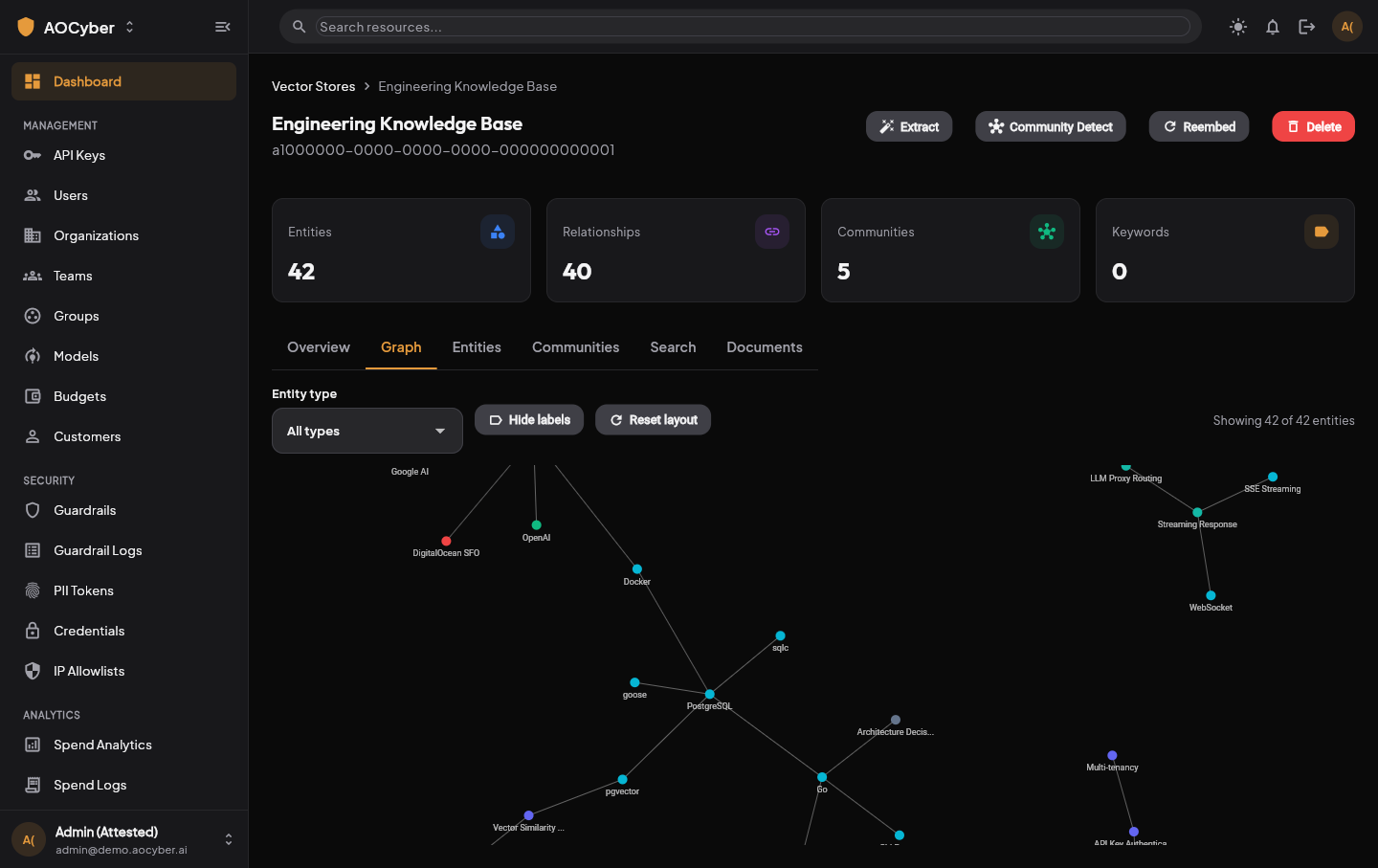The image size is (1378, 868).
Task: Click the Users people icon
Action: (x=33, y=195)
